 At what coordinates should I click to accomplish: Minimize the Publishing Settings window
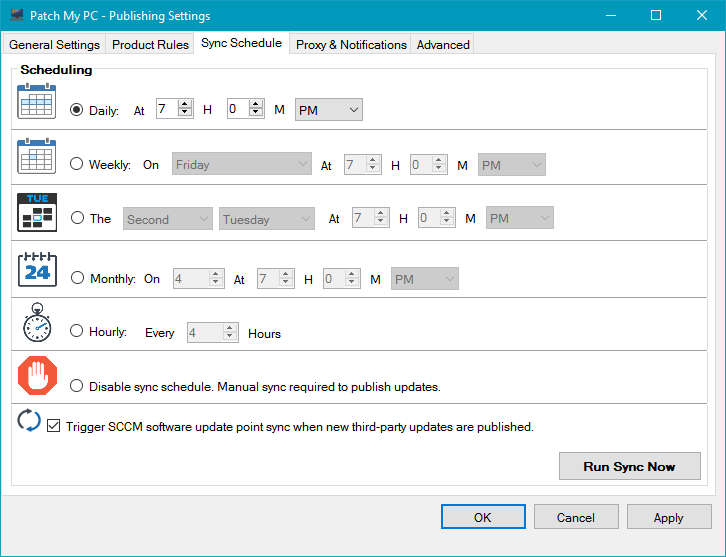point(611,15)
